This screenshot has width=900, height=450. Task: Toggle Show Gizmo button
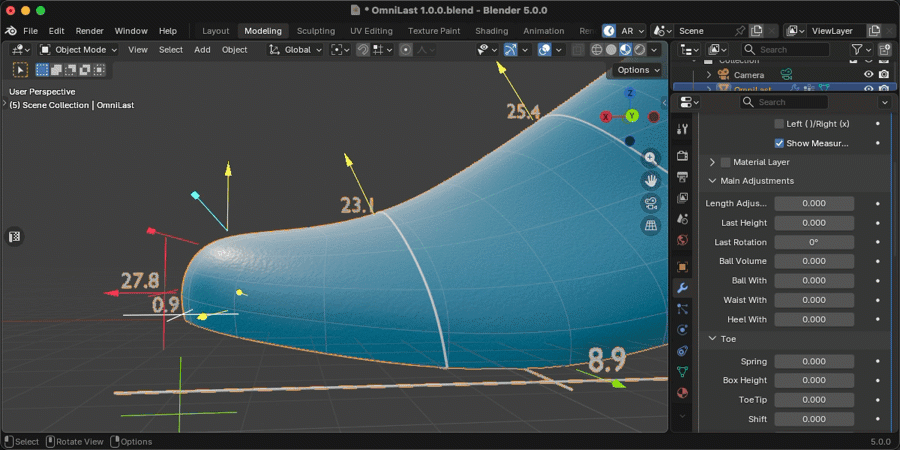(510, 50)
